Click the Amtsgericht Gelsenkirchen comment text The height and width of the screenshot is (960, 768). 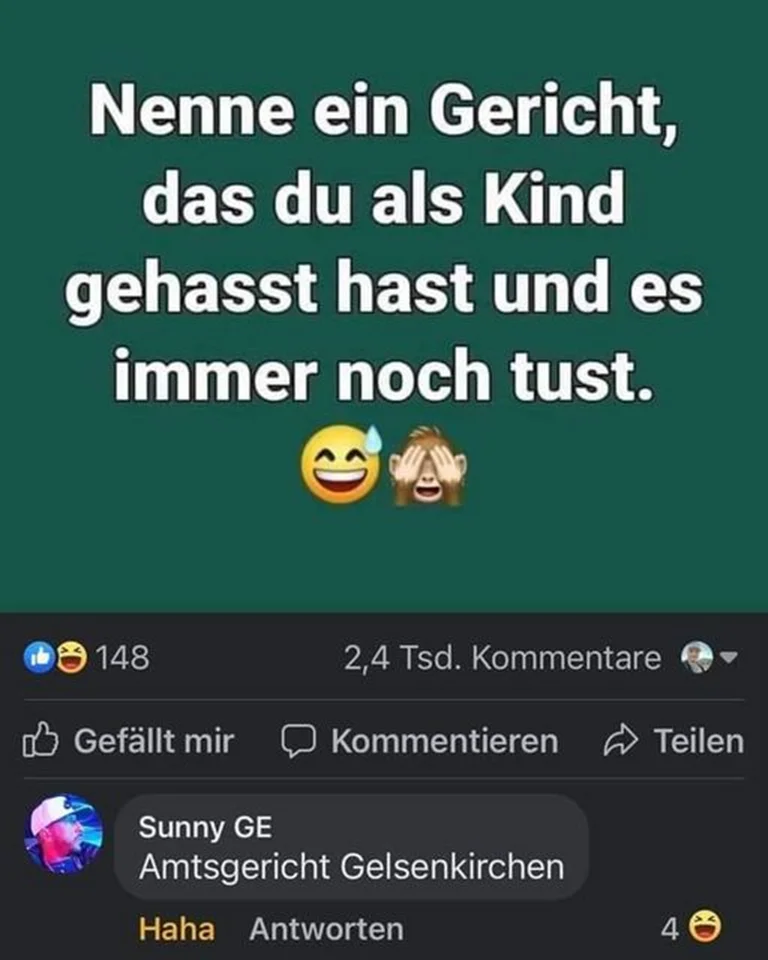point(352,867)
